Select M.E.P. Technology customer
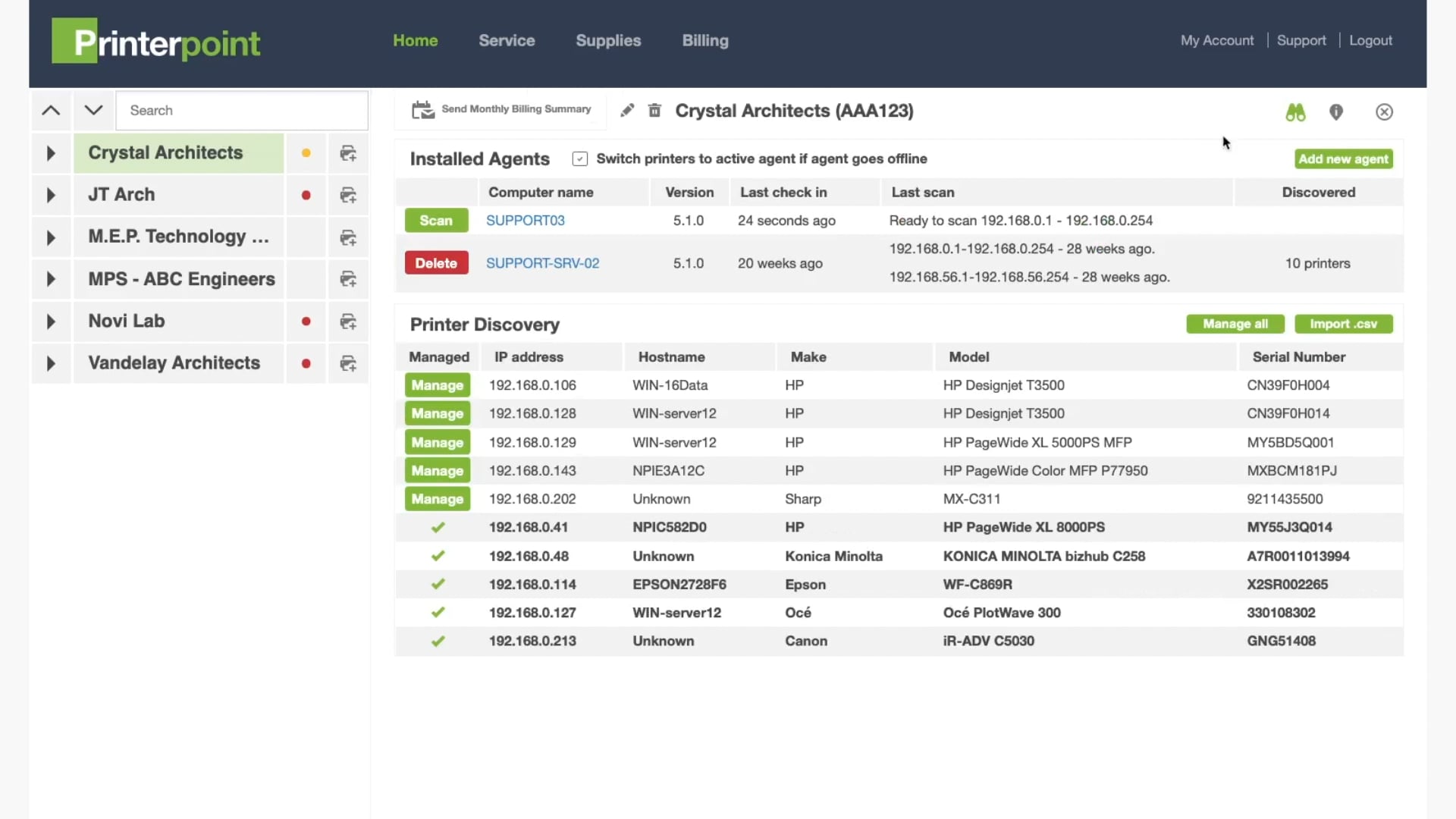Screen dimensions: 1456x819 point(179,237)
